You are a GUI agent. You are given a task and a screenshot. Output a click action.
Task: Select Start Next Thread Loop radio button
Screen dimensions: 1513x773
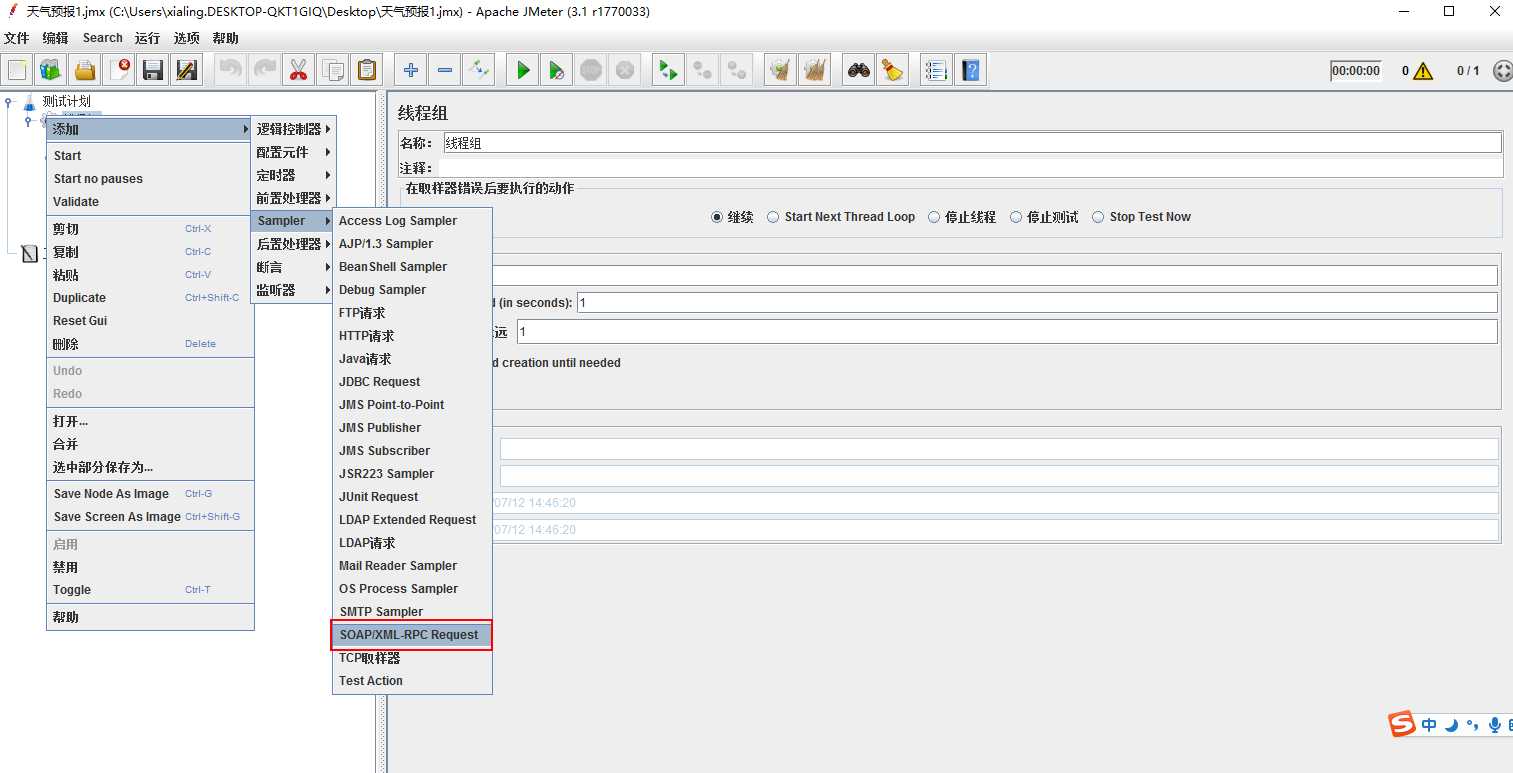coord(773,217)
